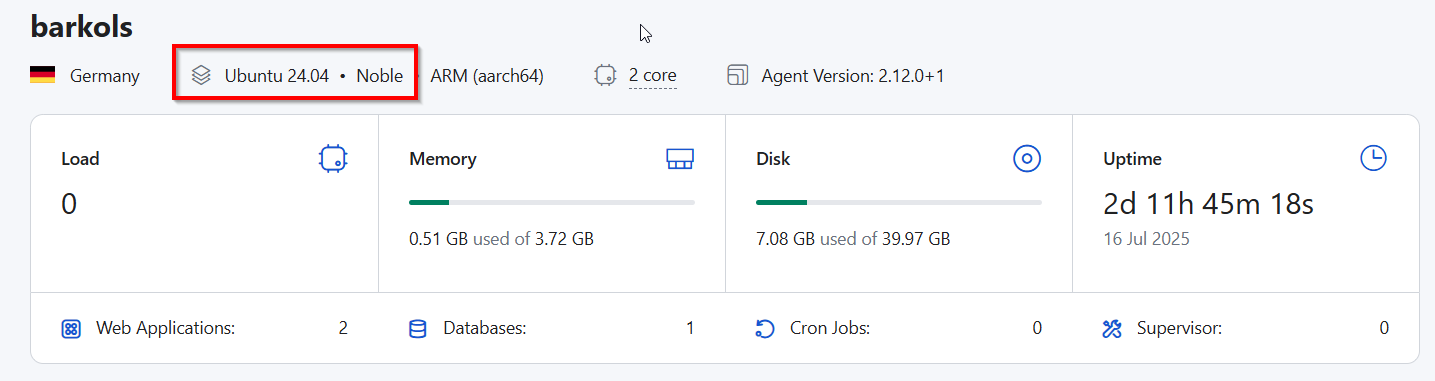Click the Web Applications grid icon
The width and height of the screenshot is (1435, 381).
[71, 328]
